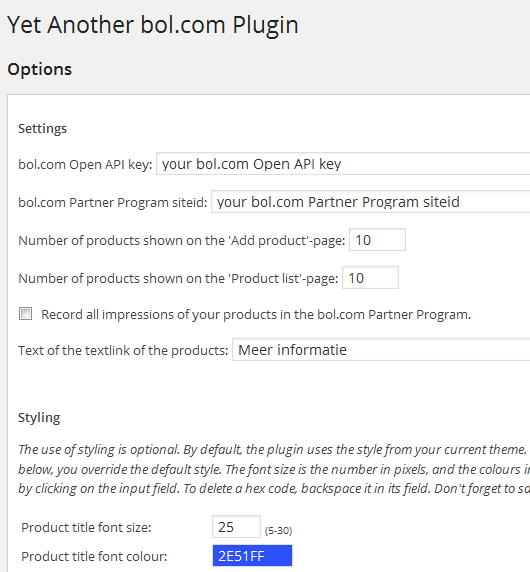The image size is (530, 572).
Task: Click the bol.com Open API key field
Action: [343, 164]
